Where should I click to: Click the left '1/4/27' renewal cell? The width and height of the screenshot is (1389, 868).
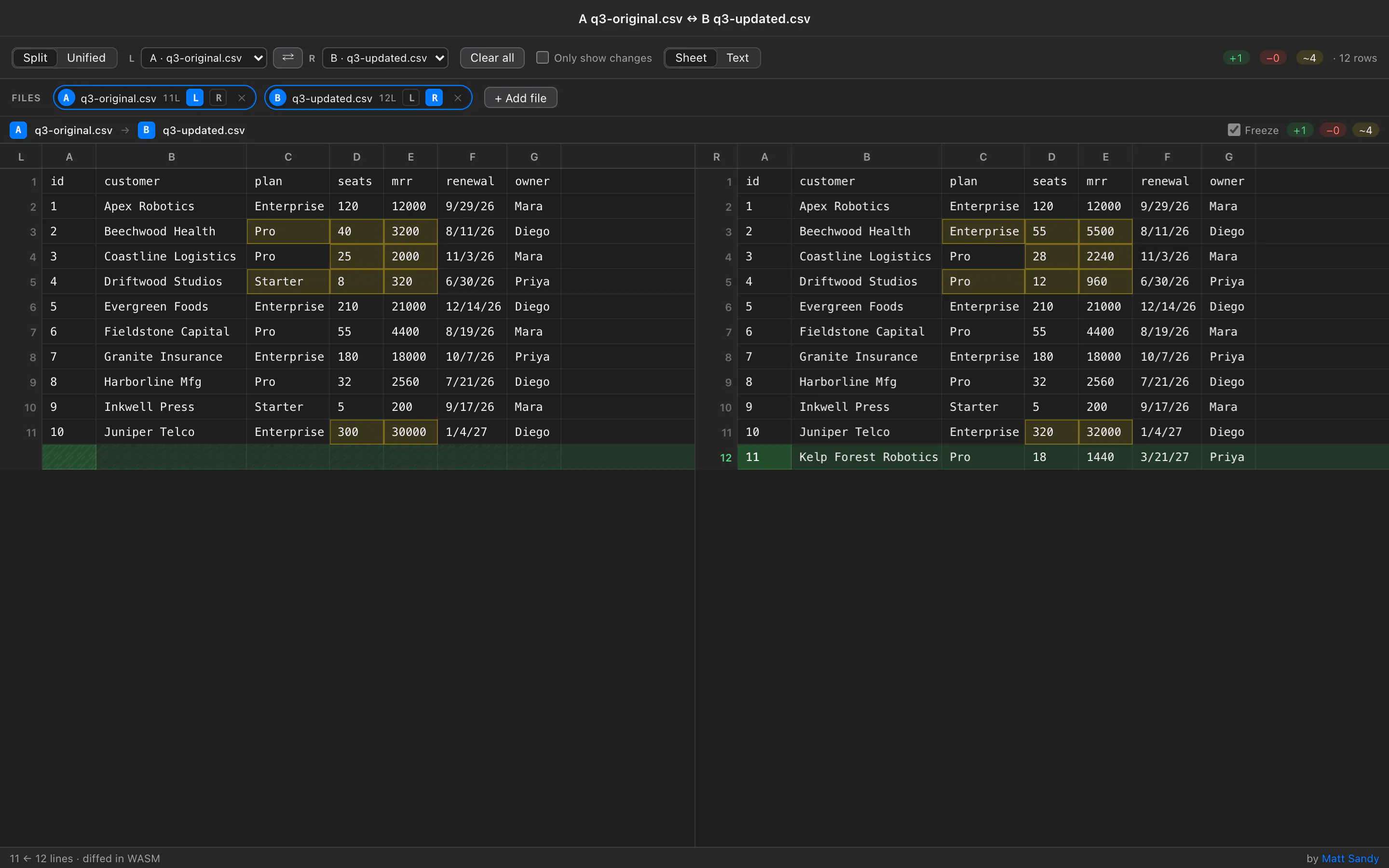click(x=472, y=432)
